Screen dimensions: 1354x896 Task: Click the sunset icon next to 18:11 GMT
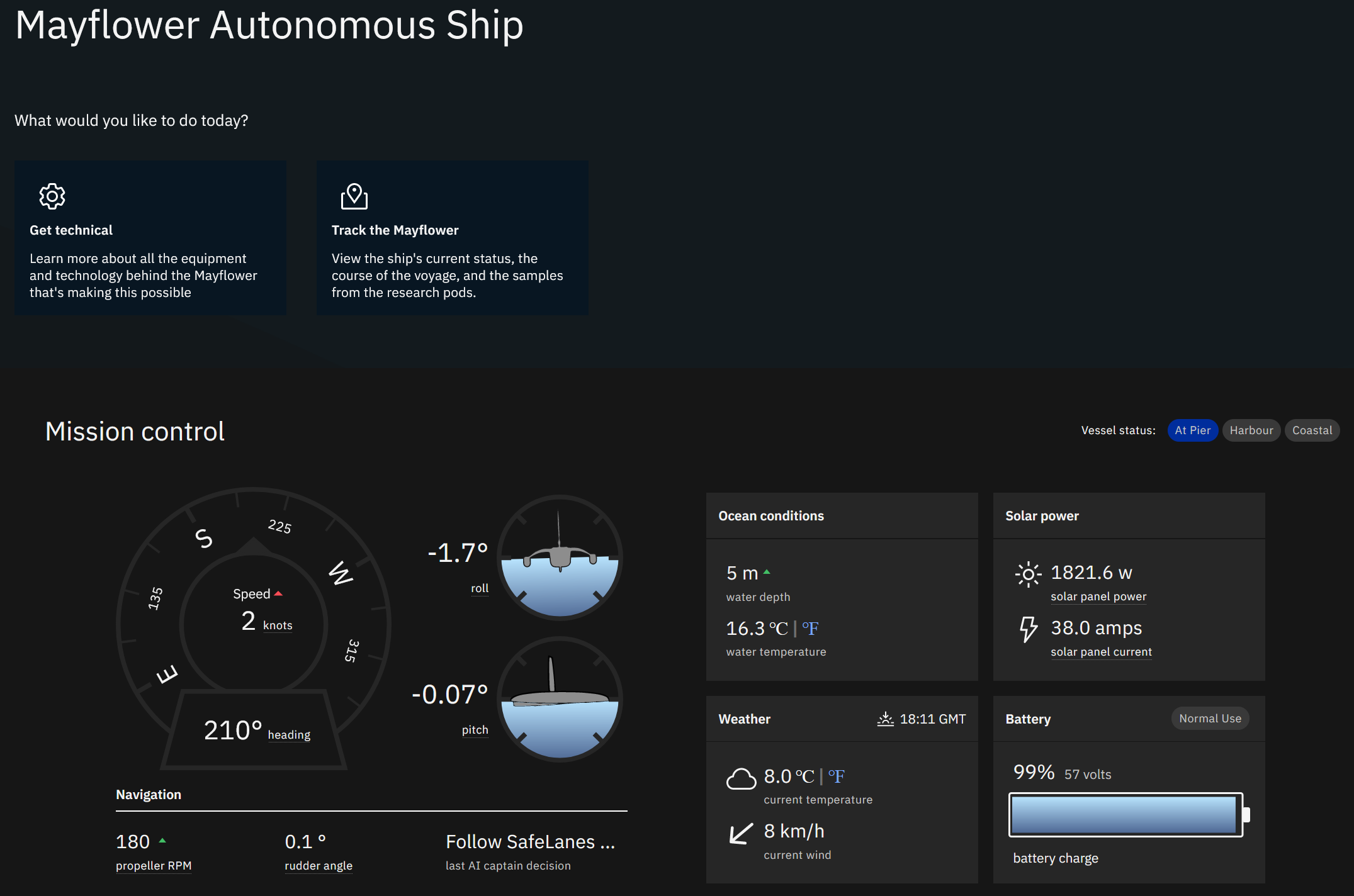coord(885,719)
